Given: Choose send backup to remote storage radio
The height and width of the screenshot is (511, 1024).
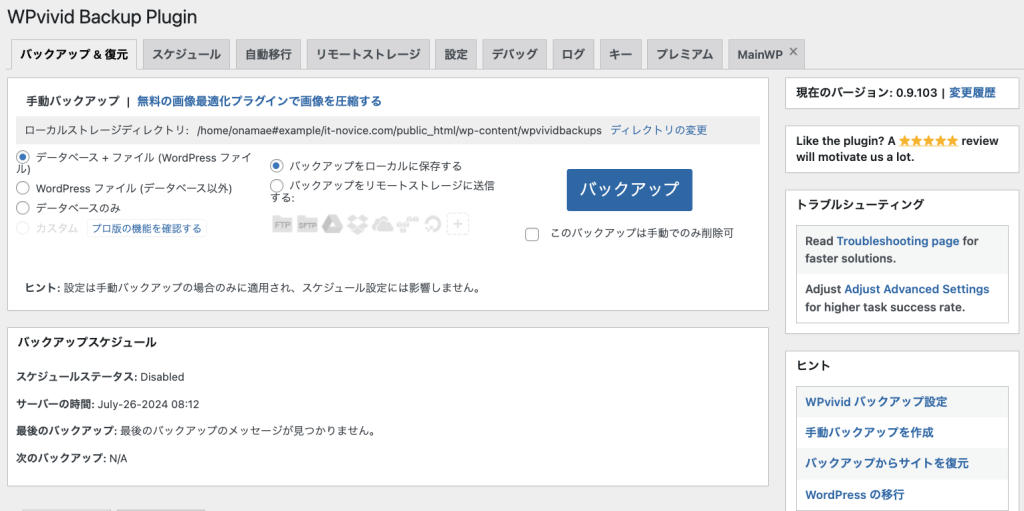Looking at the screenshot, I should point(277,186).
